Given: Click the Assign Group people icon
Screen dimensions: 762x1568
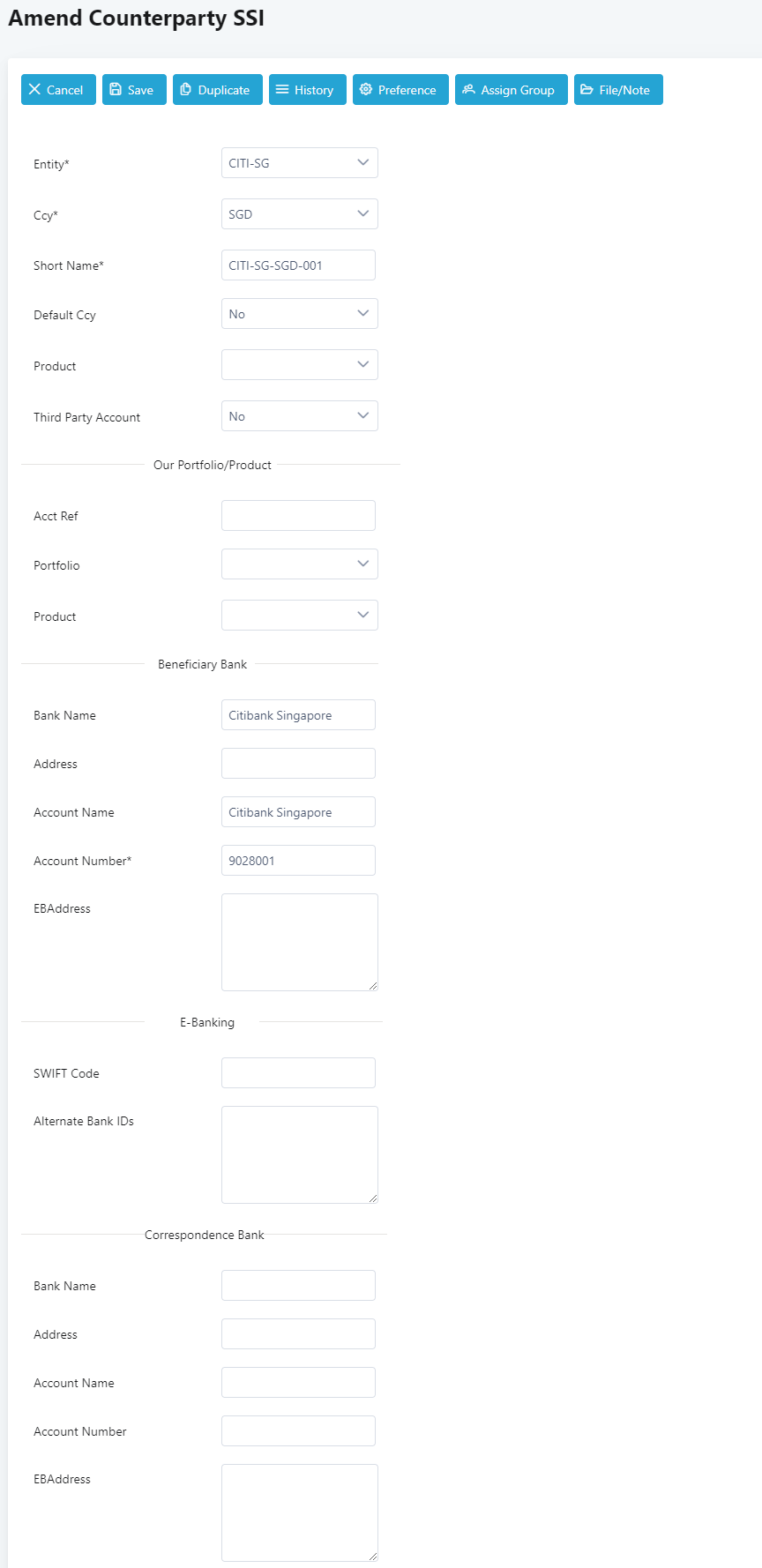Looking at the screenshot, I should tap(468, 90).
